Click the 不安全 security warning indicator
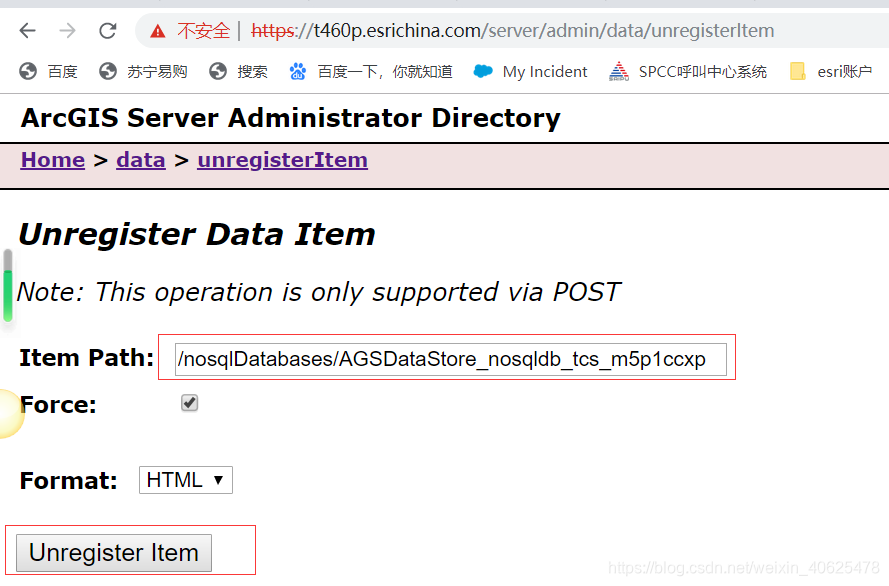 [204, 30]
